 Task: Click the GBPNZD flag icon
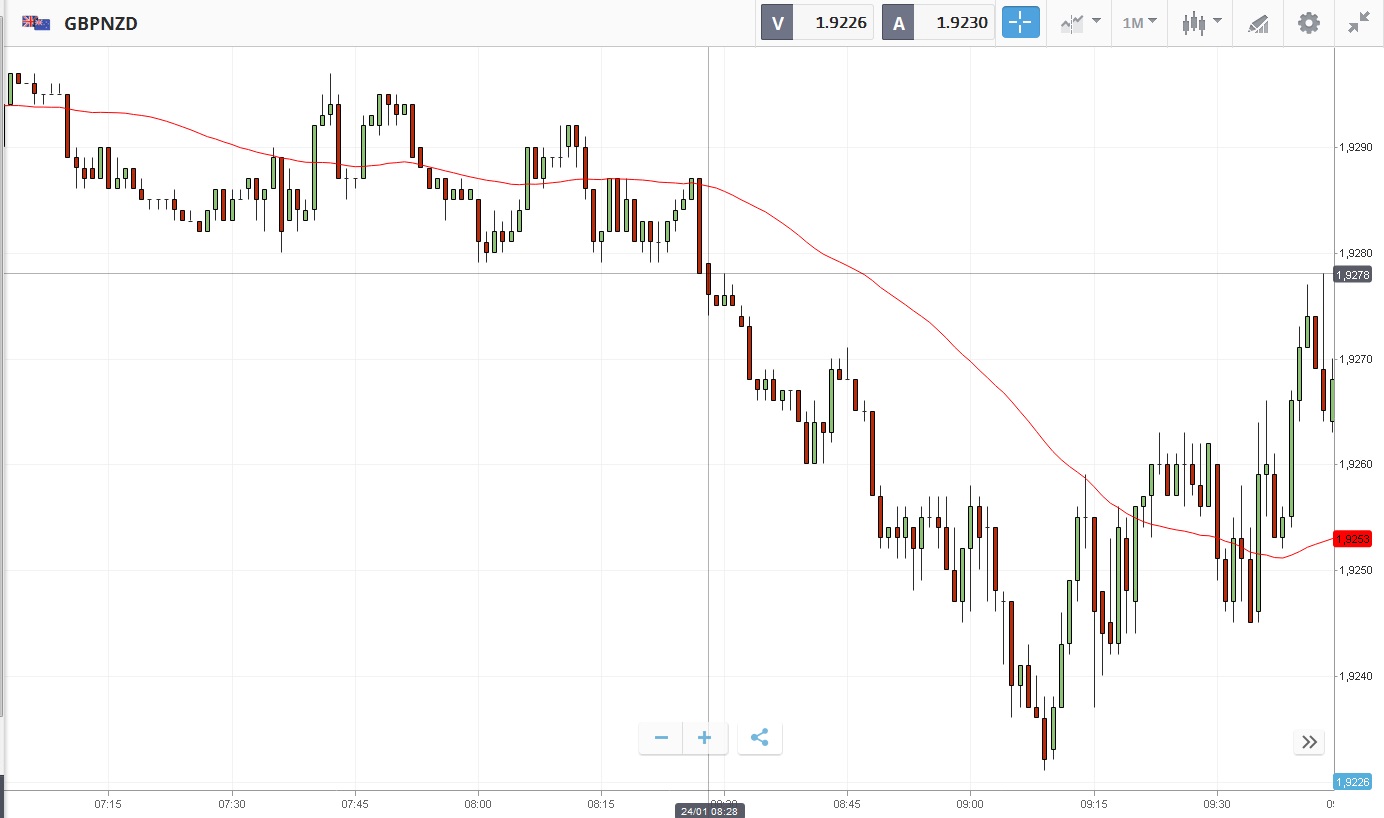[37, 23]
